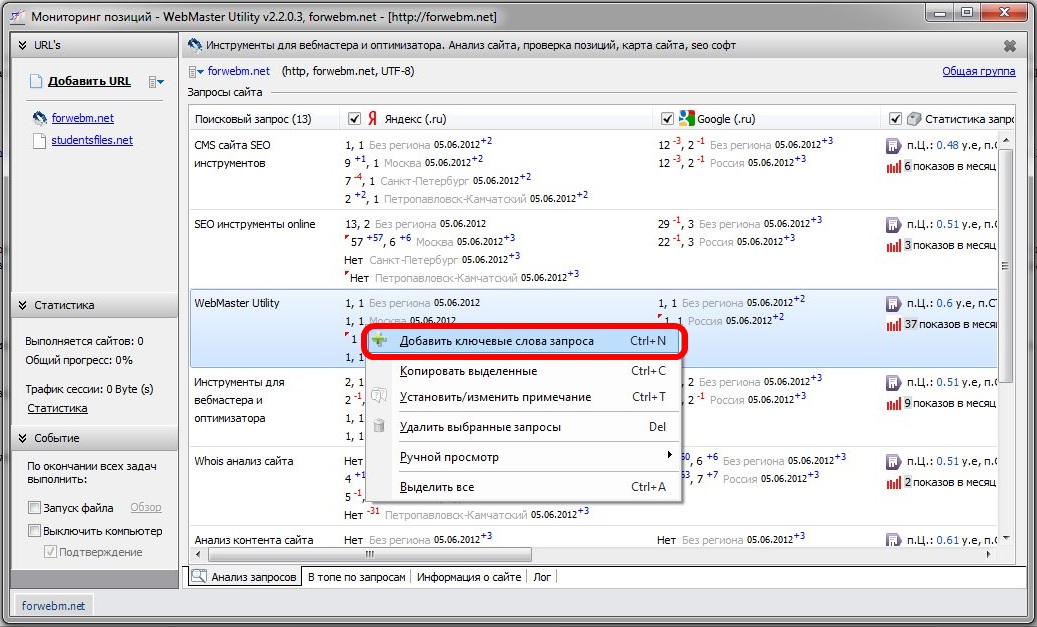Click the globe icon next to forwebm.net
Viewport: 1037px width, 627px height.
[40, 118]
